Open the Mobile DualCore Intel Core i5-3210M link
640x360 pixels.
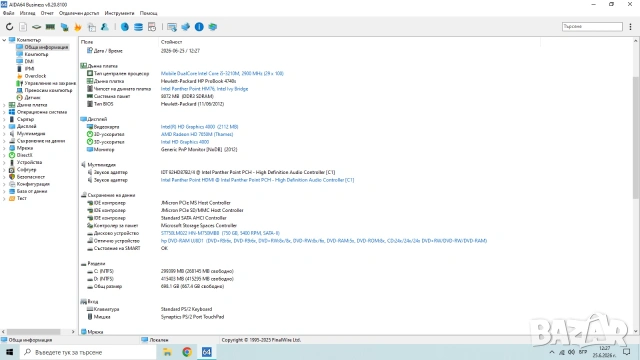click(x=222, y=73)
